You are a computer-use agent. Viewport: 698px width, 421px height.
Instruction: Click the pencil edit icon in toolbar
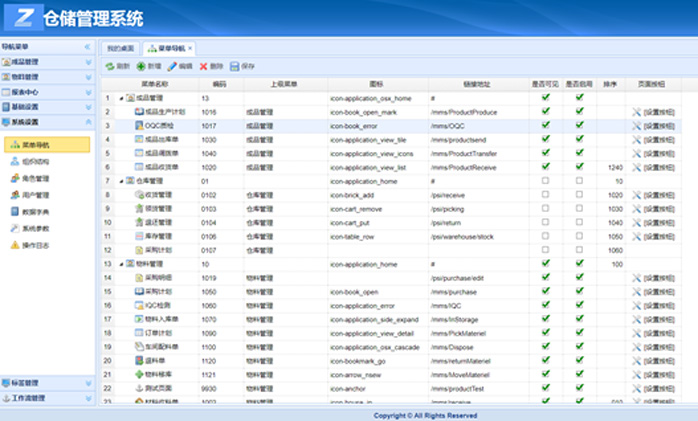tap(172, 66)
